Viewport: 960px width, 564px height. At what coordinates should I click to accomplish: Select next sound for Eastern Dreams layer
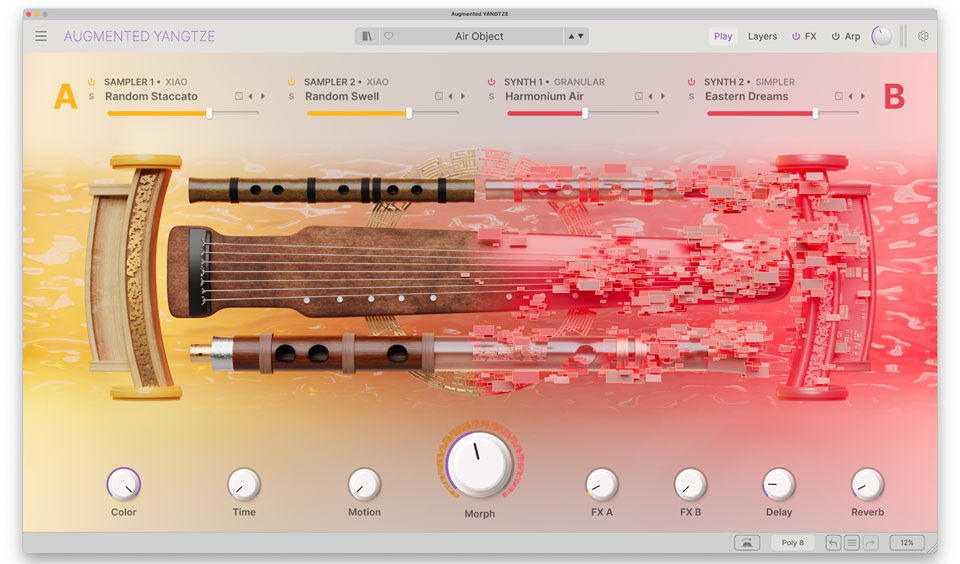[x=863, y=97]
